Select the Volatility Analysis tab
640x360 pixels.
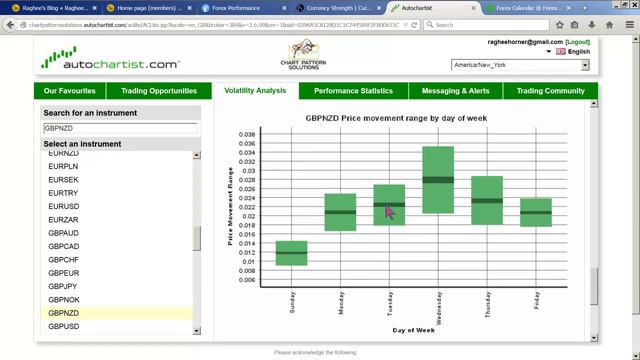255,91
